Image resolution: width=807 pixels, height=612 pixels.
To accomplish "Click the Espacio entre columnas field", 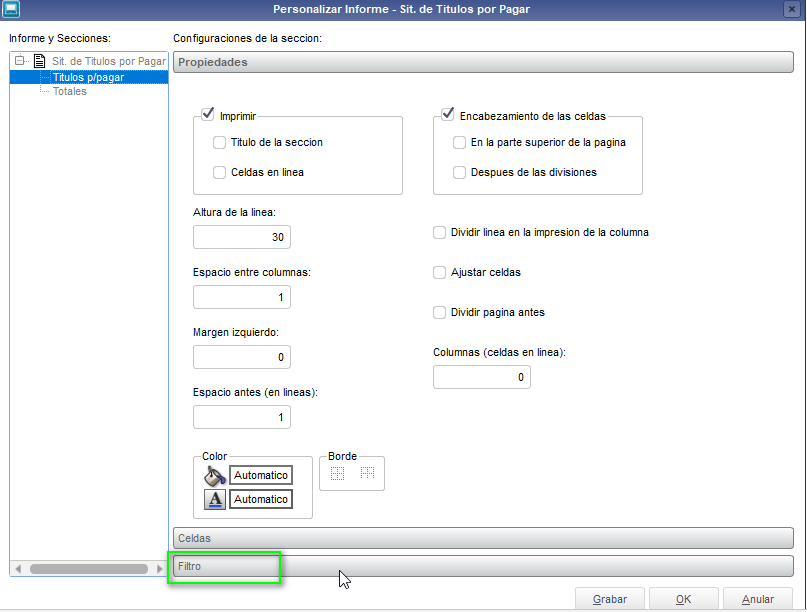I will coord(242,298).
